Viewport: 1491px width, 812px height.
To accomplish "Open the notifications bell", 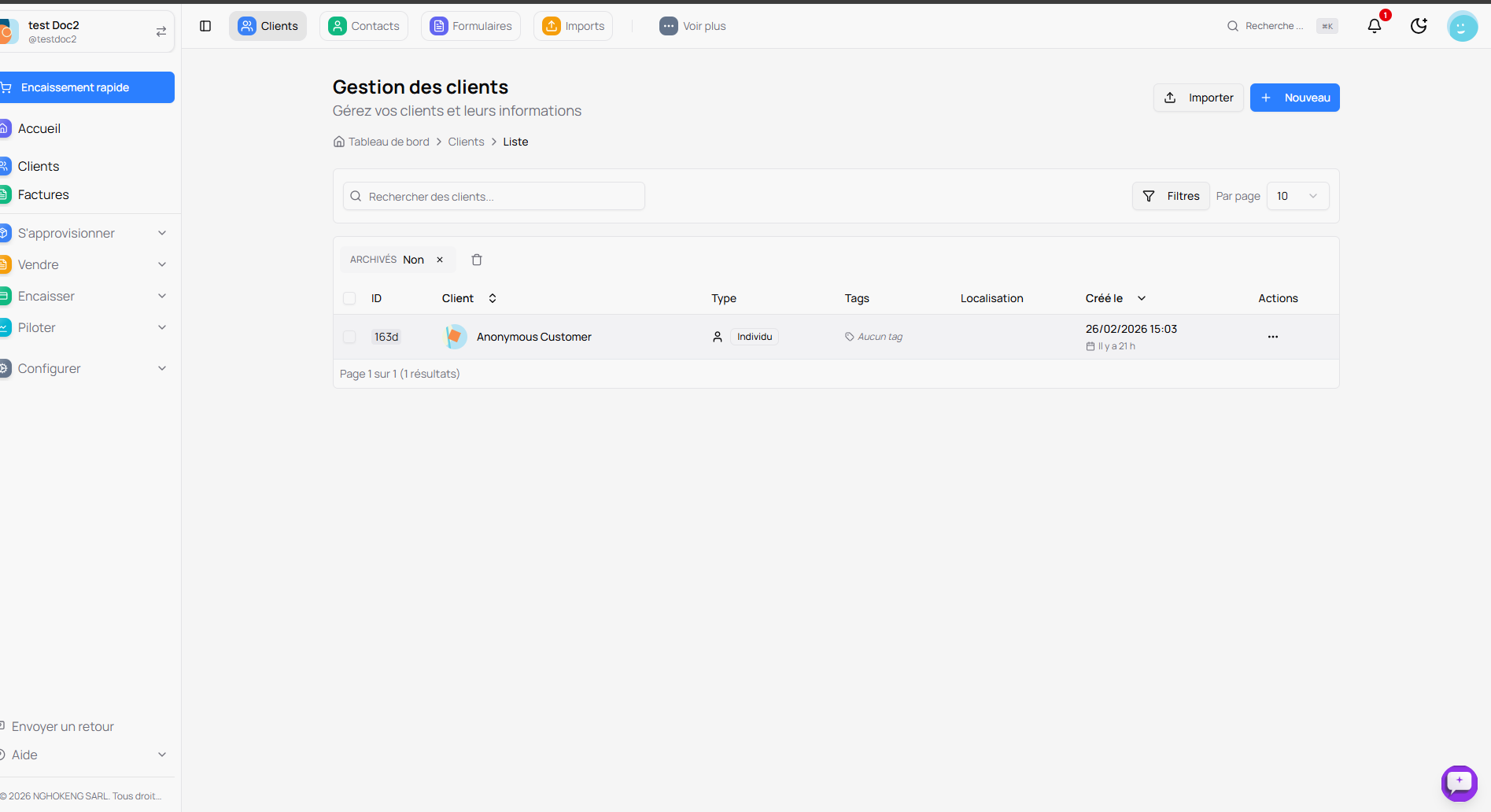I will click(x=1374, y=26).
